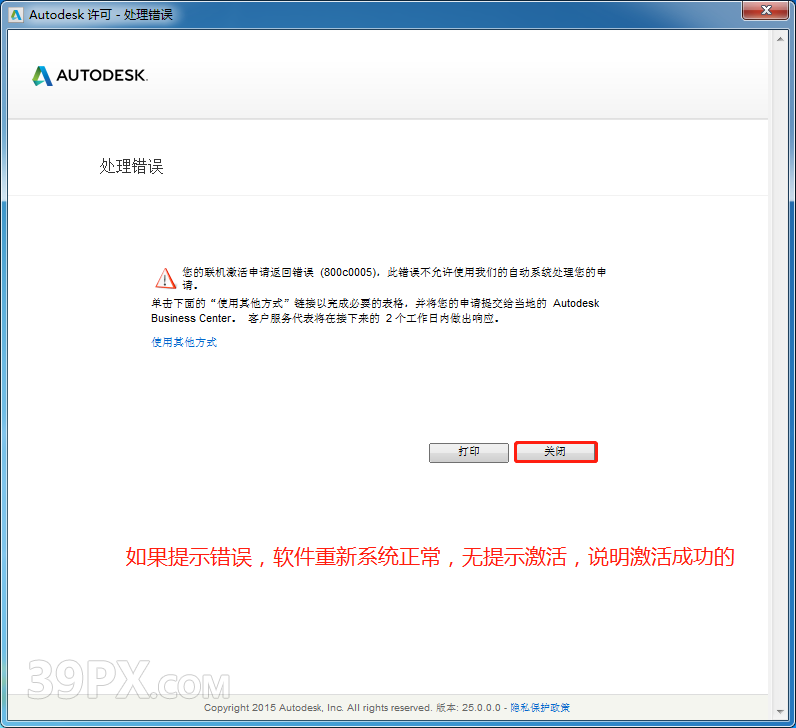Image resolution: width=796 pixels, height=728 pixels.
Task: Click the scrollbar up arrow
Action: click(780, 39)
